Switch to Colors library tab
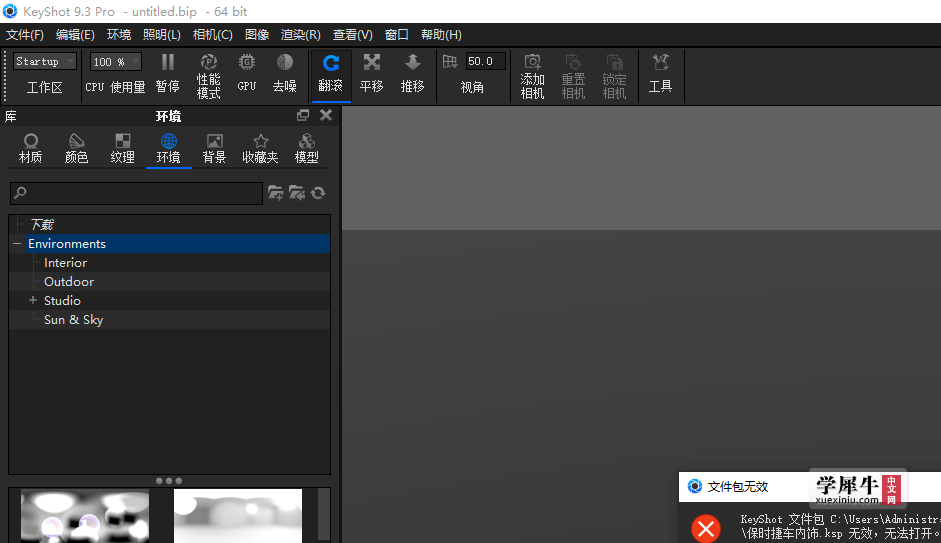 tap(76, 149)
